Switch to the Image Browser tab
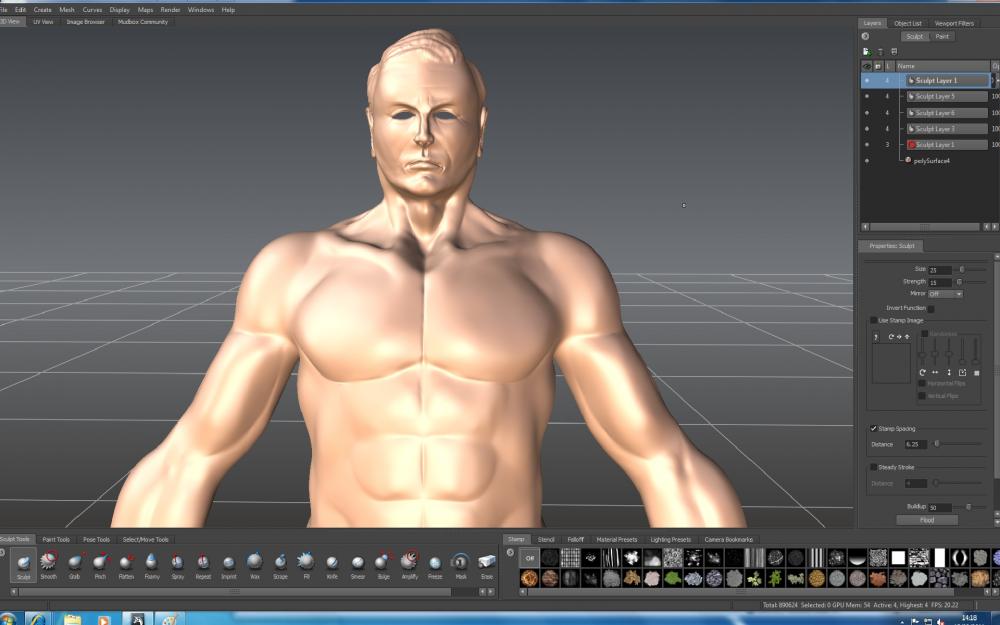The width and height of the screenshot is (1000, 625). click(x=85, y=22)
